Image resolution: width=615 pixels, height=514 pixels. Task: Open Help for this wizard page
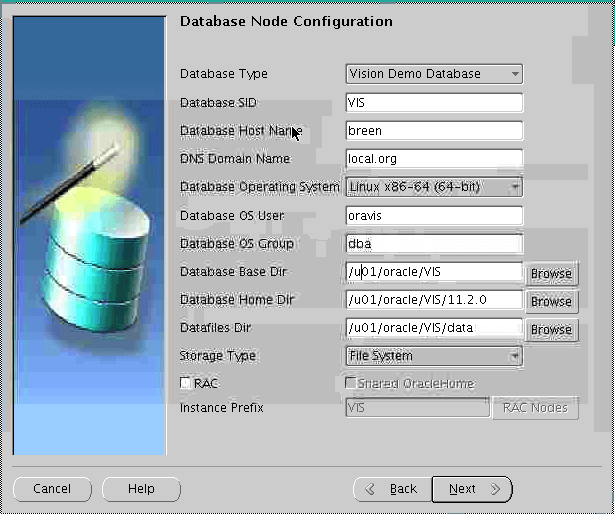141,489
